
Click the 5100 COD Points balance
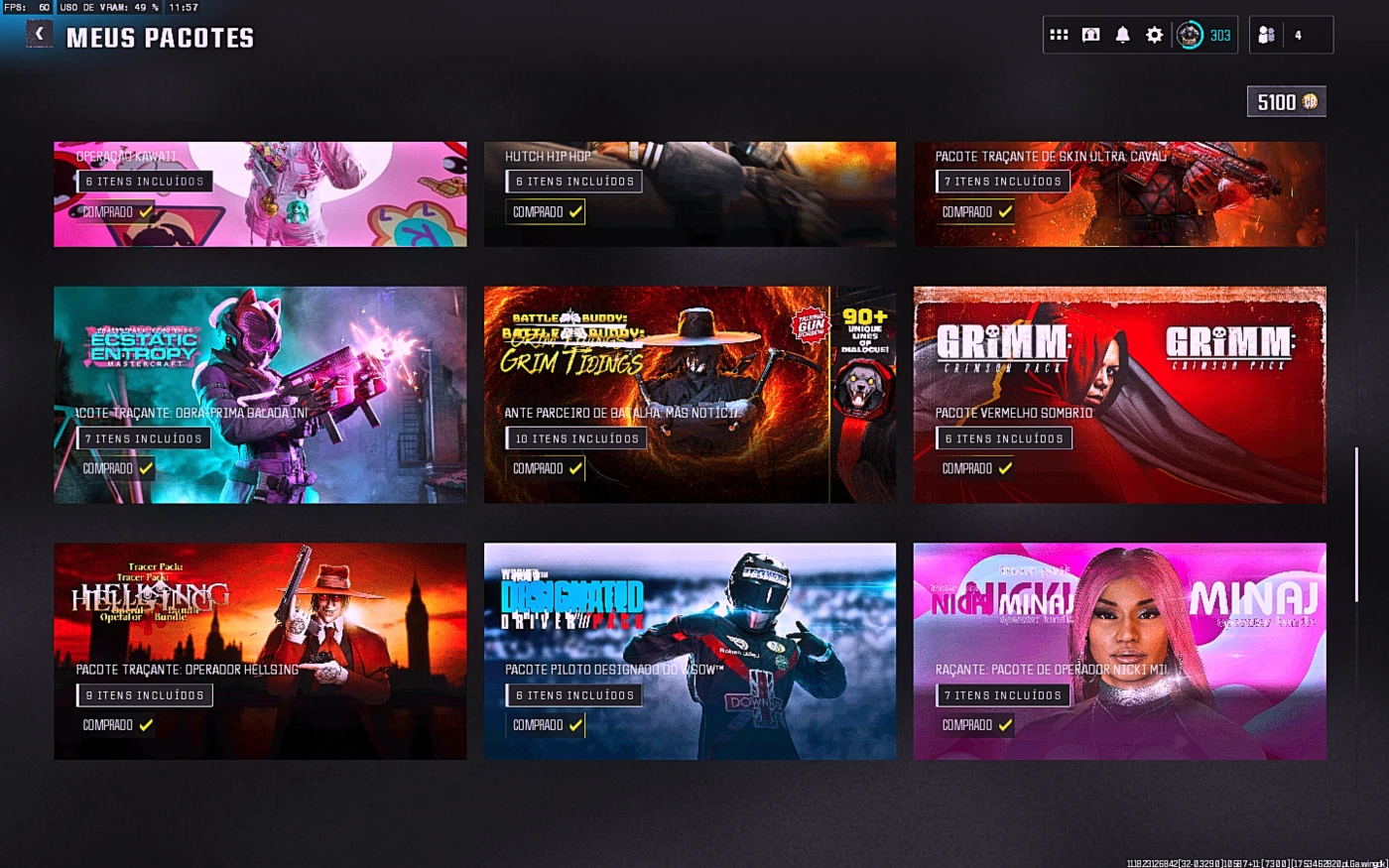click(1287, 101)
